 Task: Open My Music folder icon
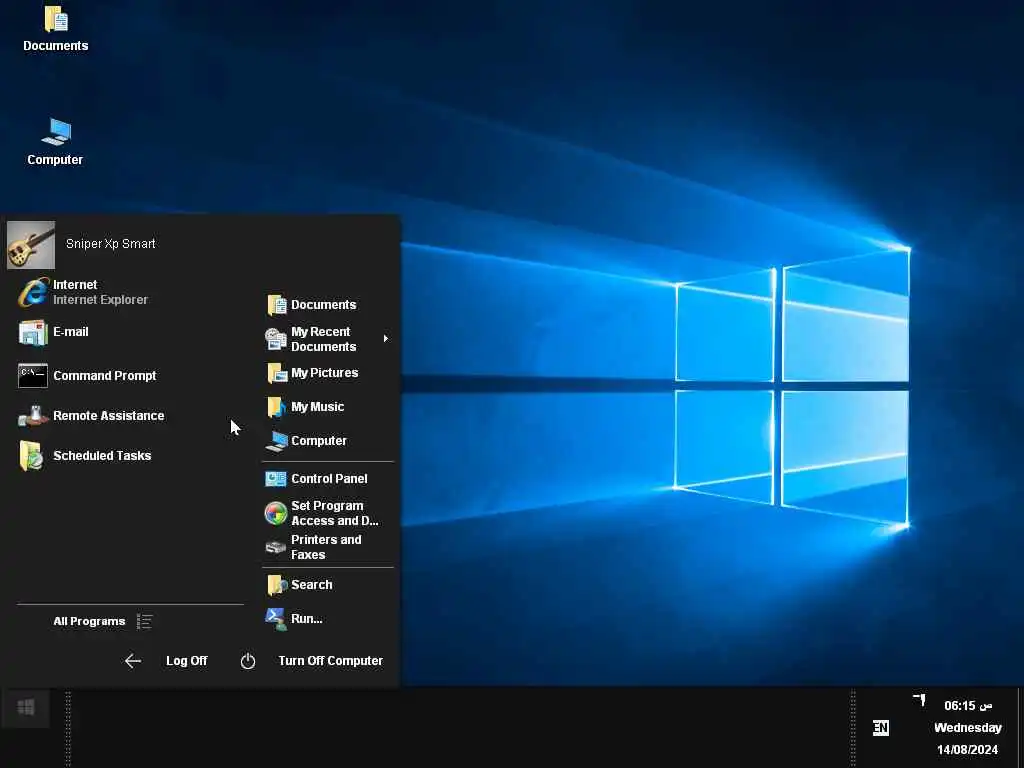(x=276, y=407)
